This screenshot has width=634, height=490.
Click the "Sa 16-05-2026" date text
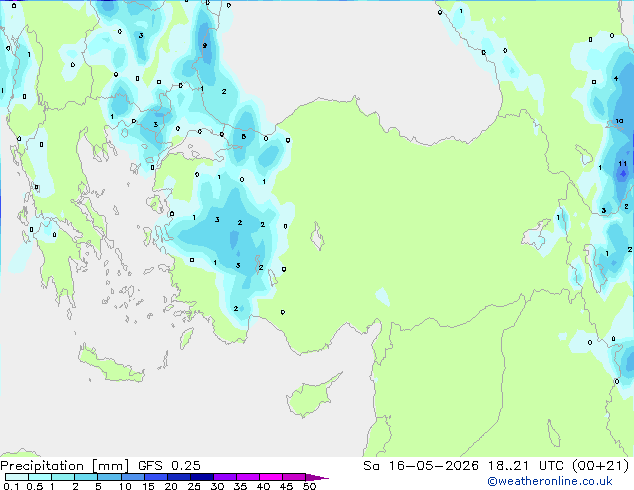[x=421, y=466]
